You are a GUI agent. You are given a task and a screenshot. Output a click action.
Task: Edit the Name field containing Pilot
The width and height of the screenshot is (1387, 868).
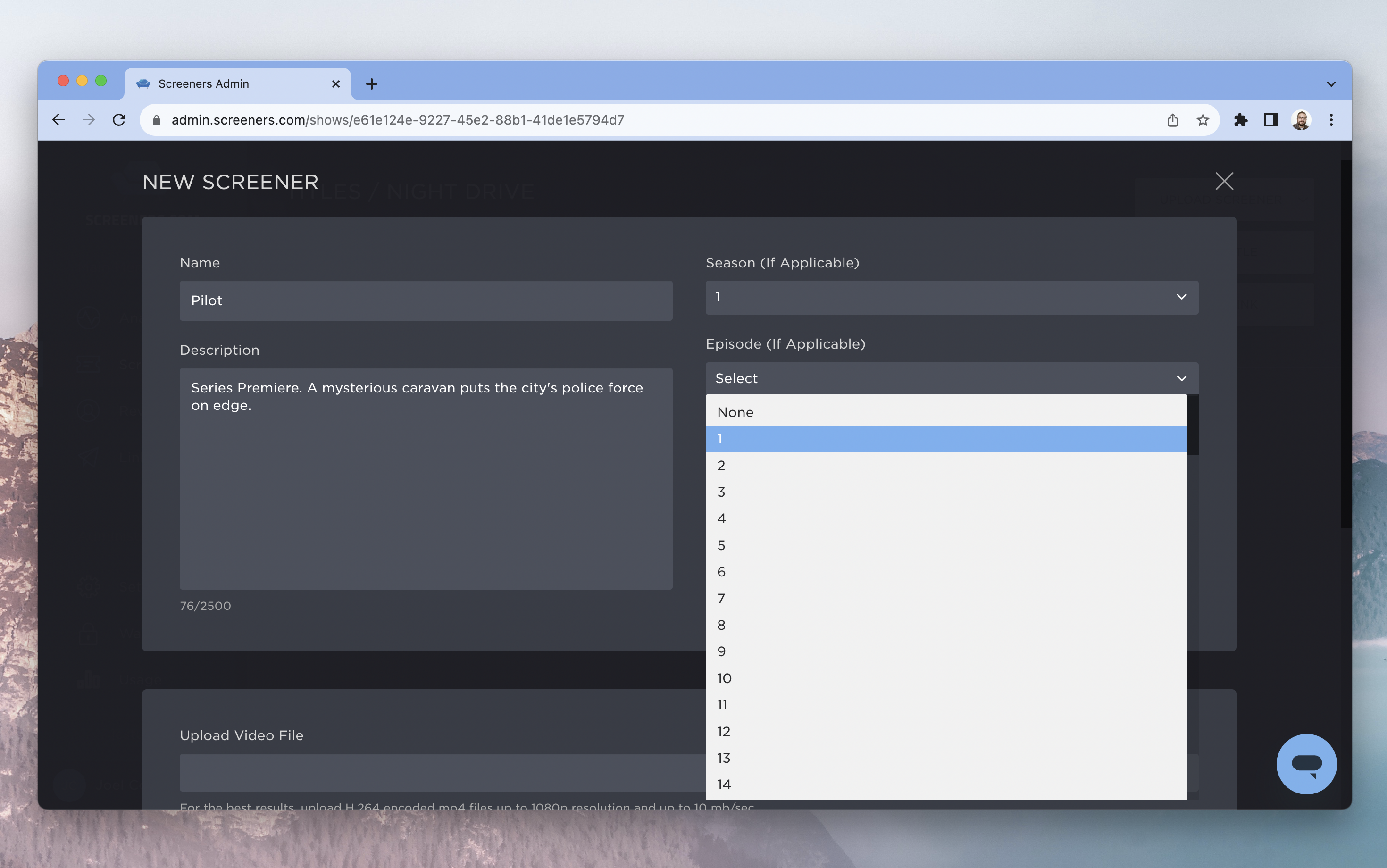(x=426, y=300)
